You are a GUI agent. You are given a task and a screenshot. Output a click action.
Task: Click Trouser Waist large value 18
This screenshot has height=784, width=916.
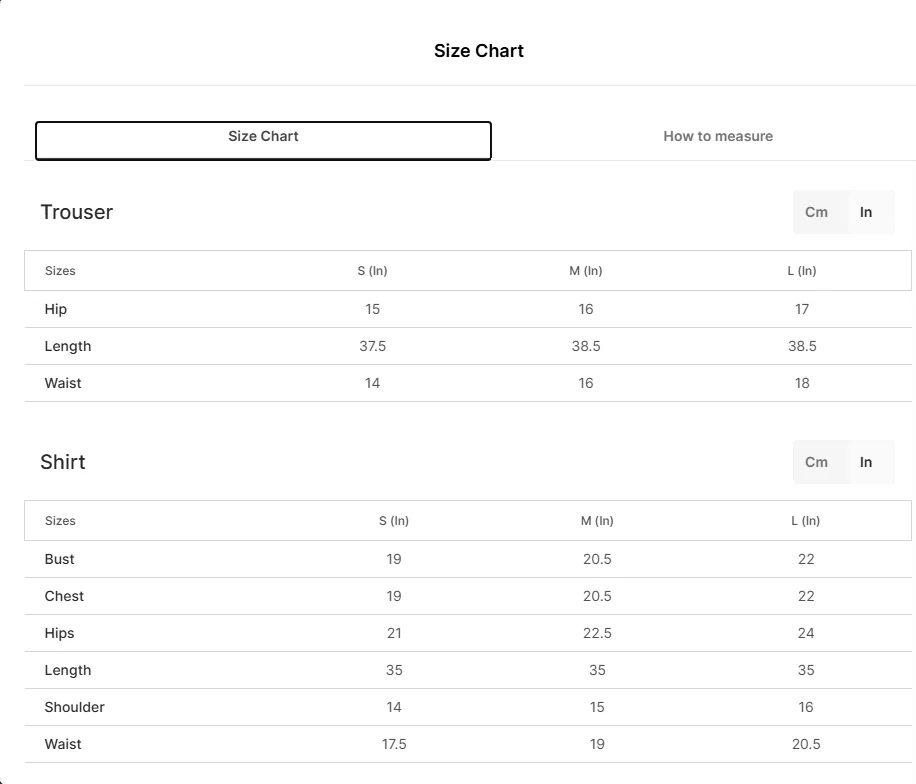tap(802, 383)
